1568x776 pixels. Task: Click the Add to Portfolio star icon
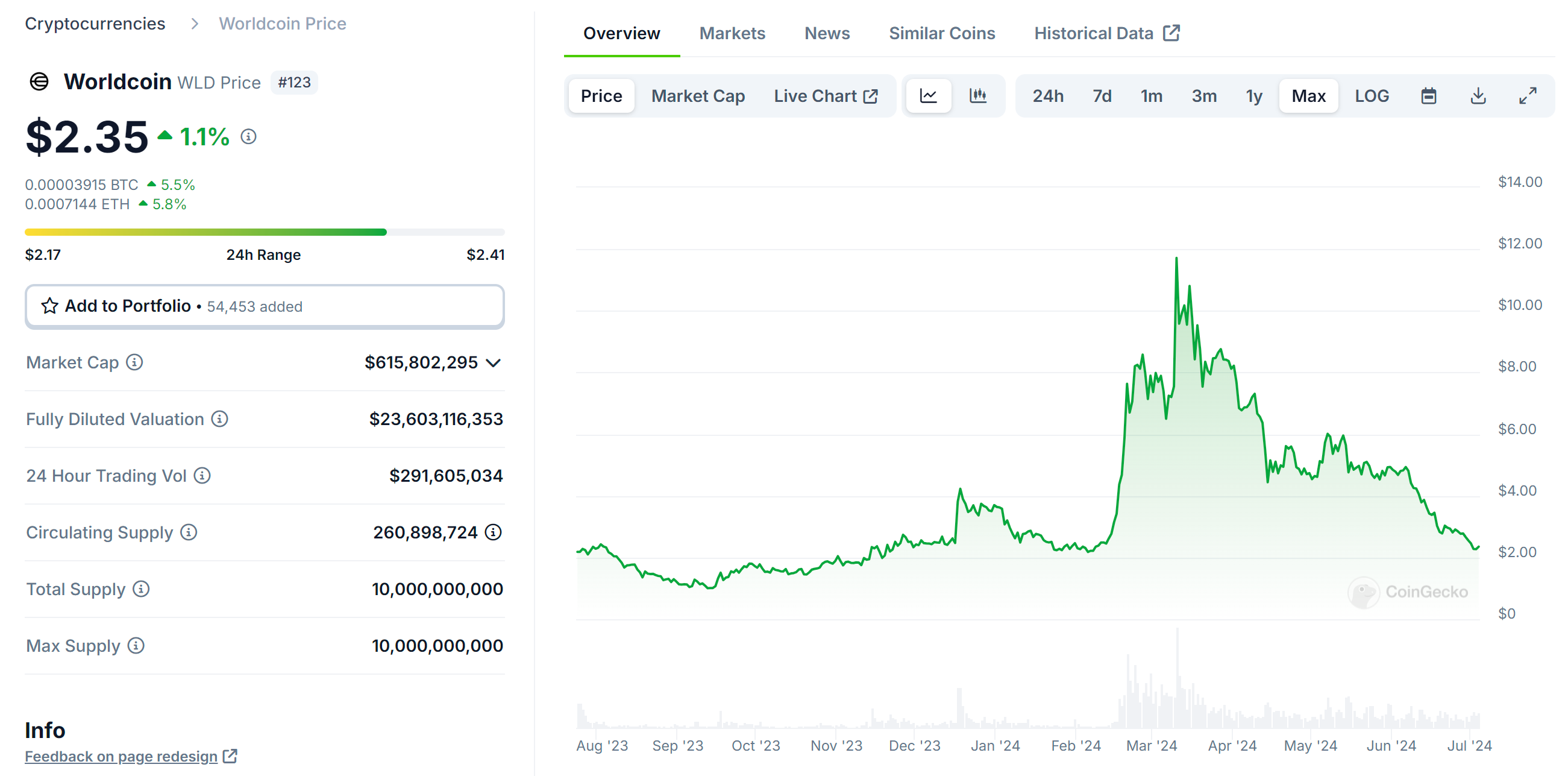pos(49,306)
